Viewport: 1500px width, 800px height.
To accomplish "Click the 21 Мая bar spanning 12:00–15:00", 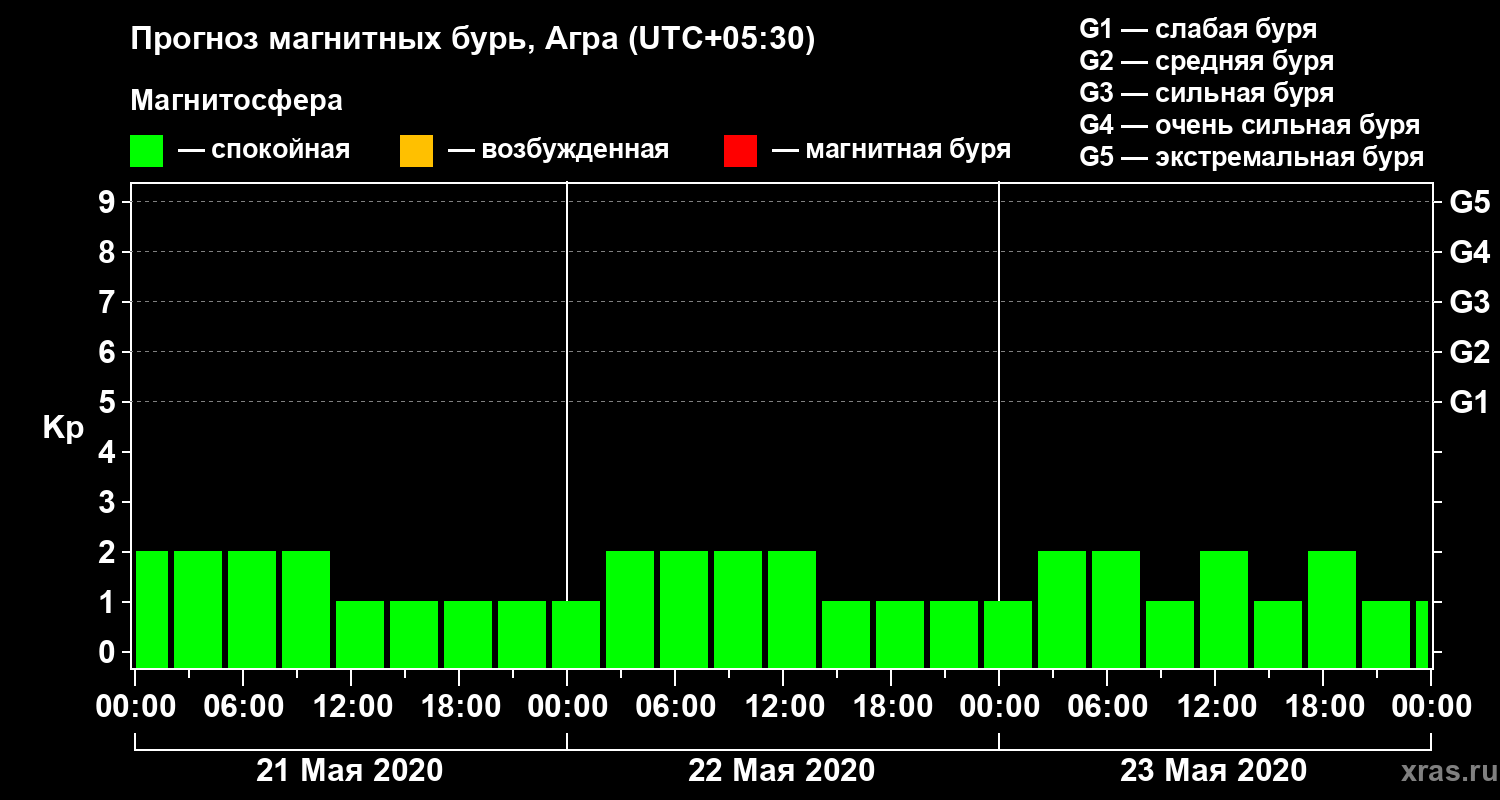I will [x=360, y=634].
